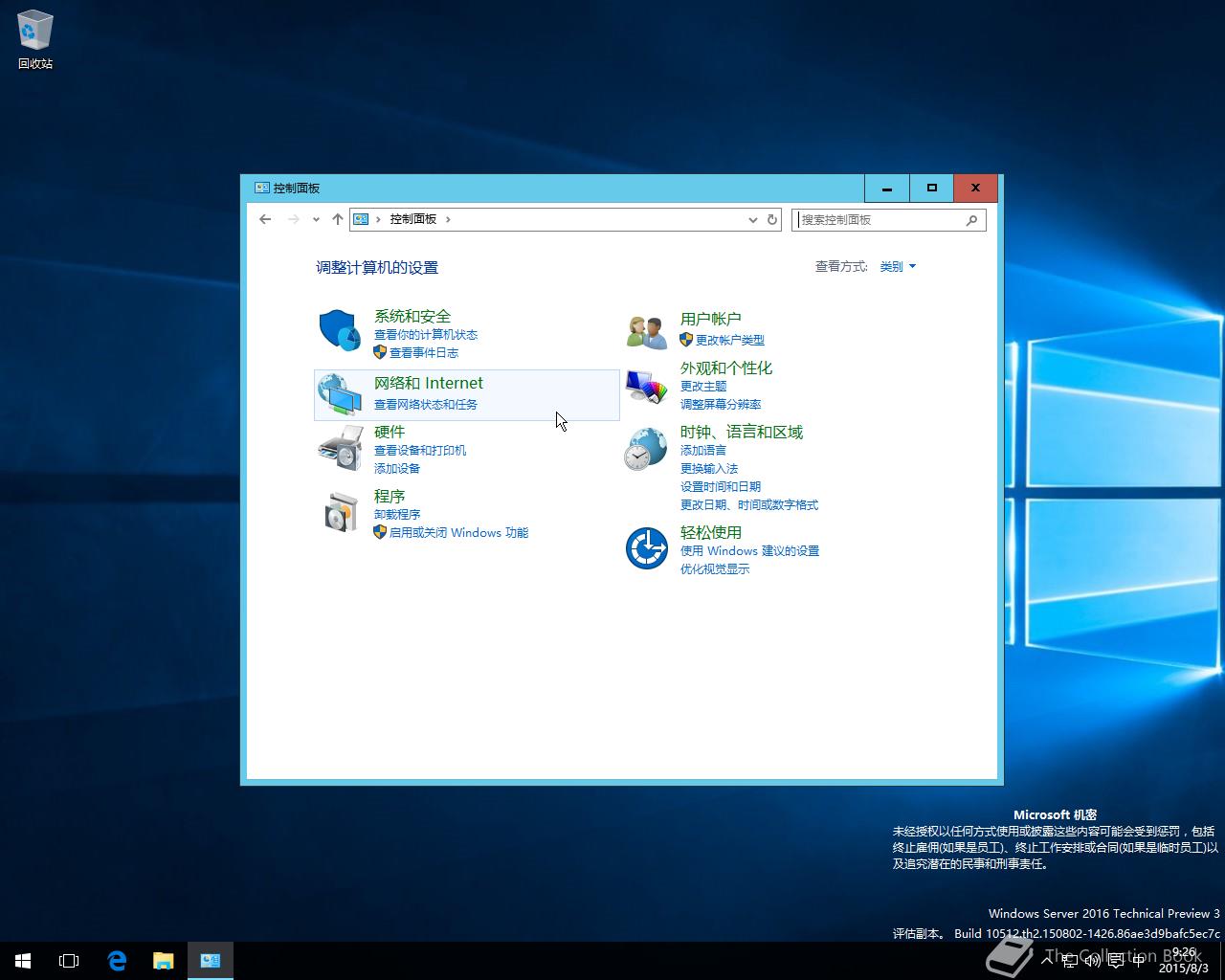
Task: Click 更改帐户类型 link
Action: pos(730,341)
